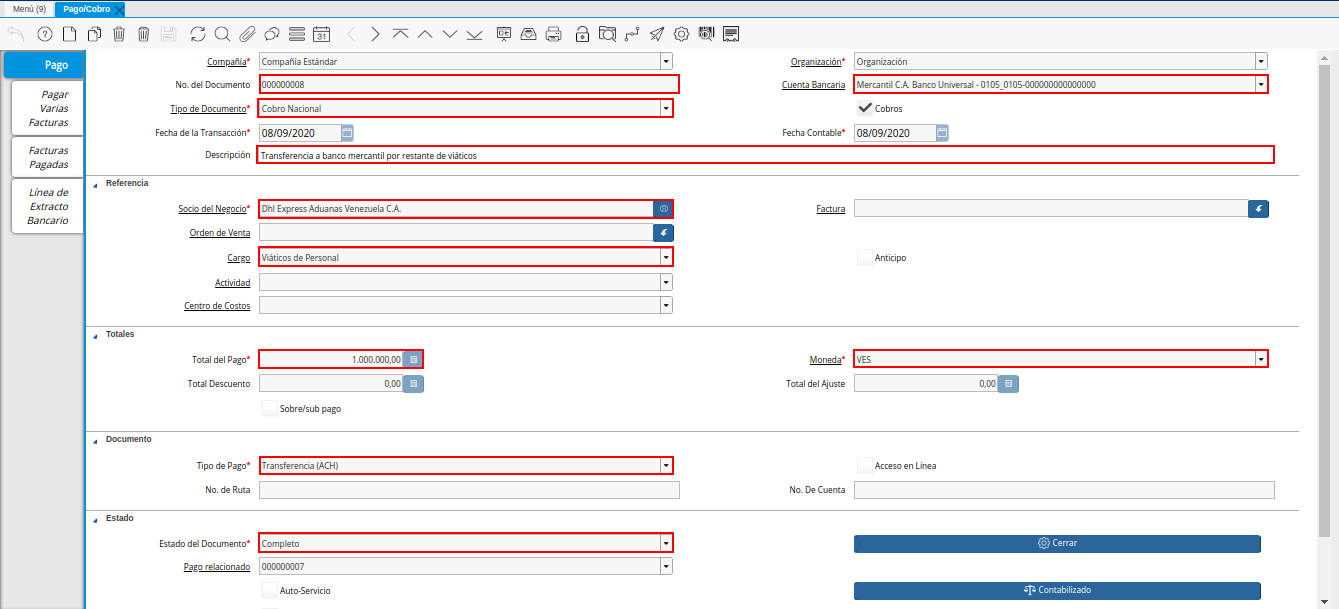
Task: Open the settings gear in toolbar
Action: [x=681, y=34]
